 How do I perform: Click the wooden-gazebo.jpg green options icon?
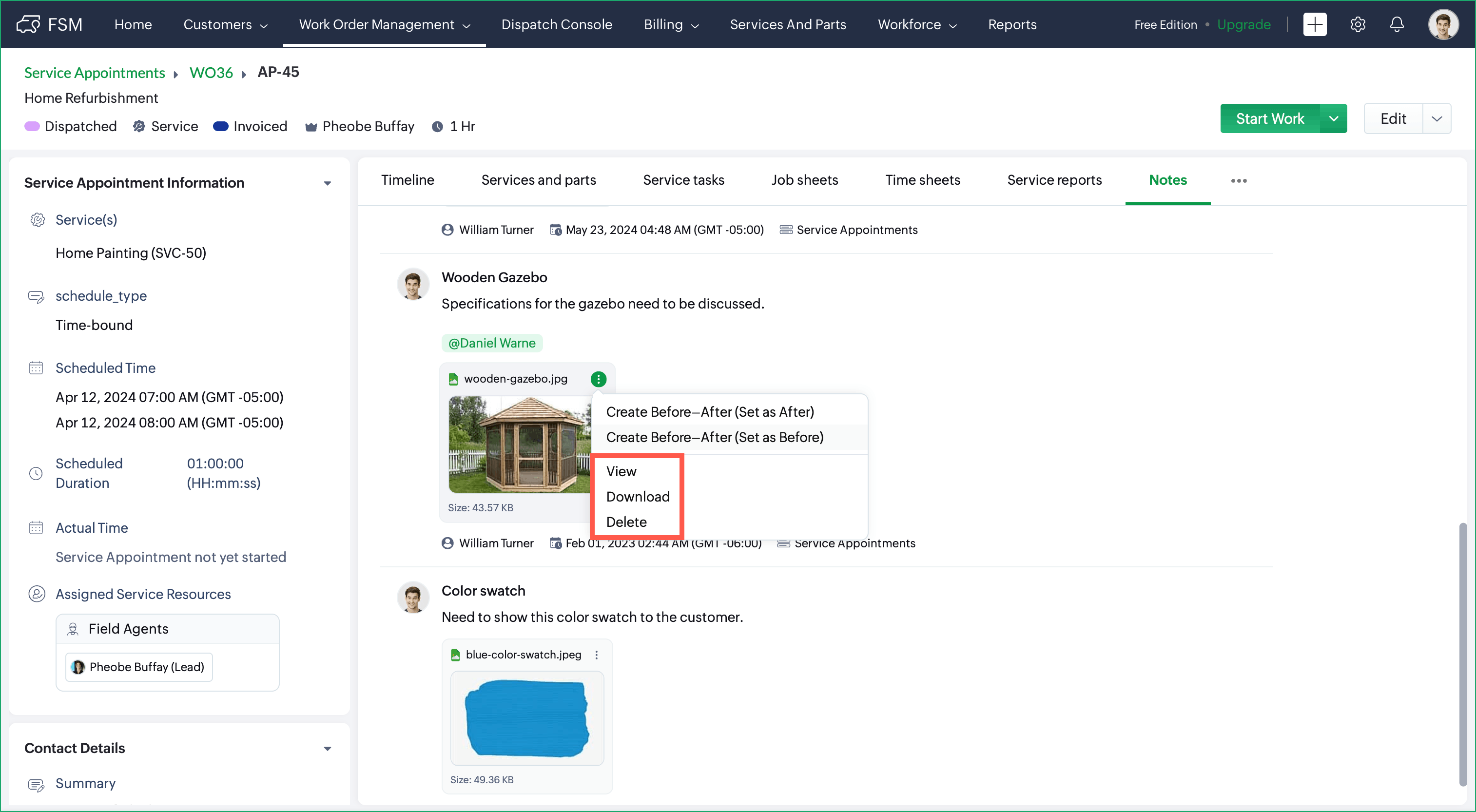coord(598,379)
